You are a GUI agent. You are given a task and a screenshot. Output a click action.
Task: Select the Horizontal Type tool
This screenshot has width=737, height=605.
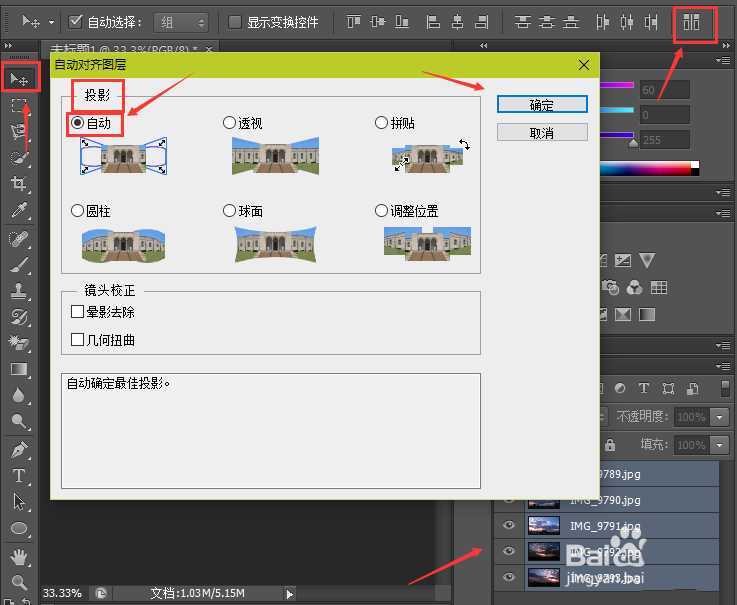click(19, 475)
